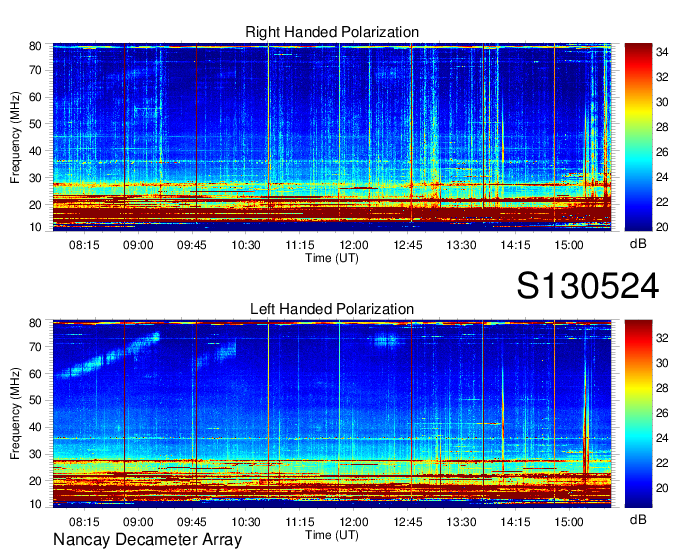Click the left-handed polarization spectrogram image
The image size is (680, 552).
point(332,414)
